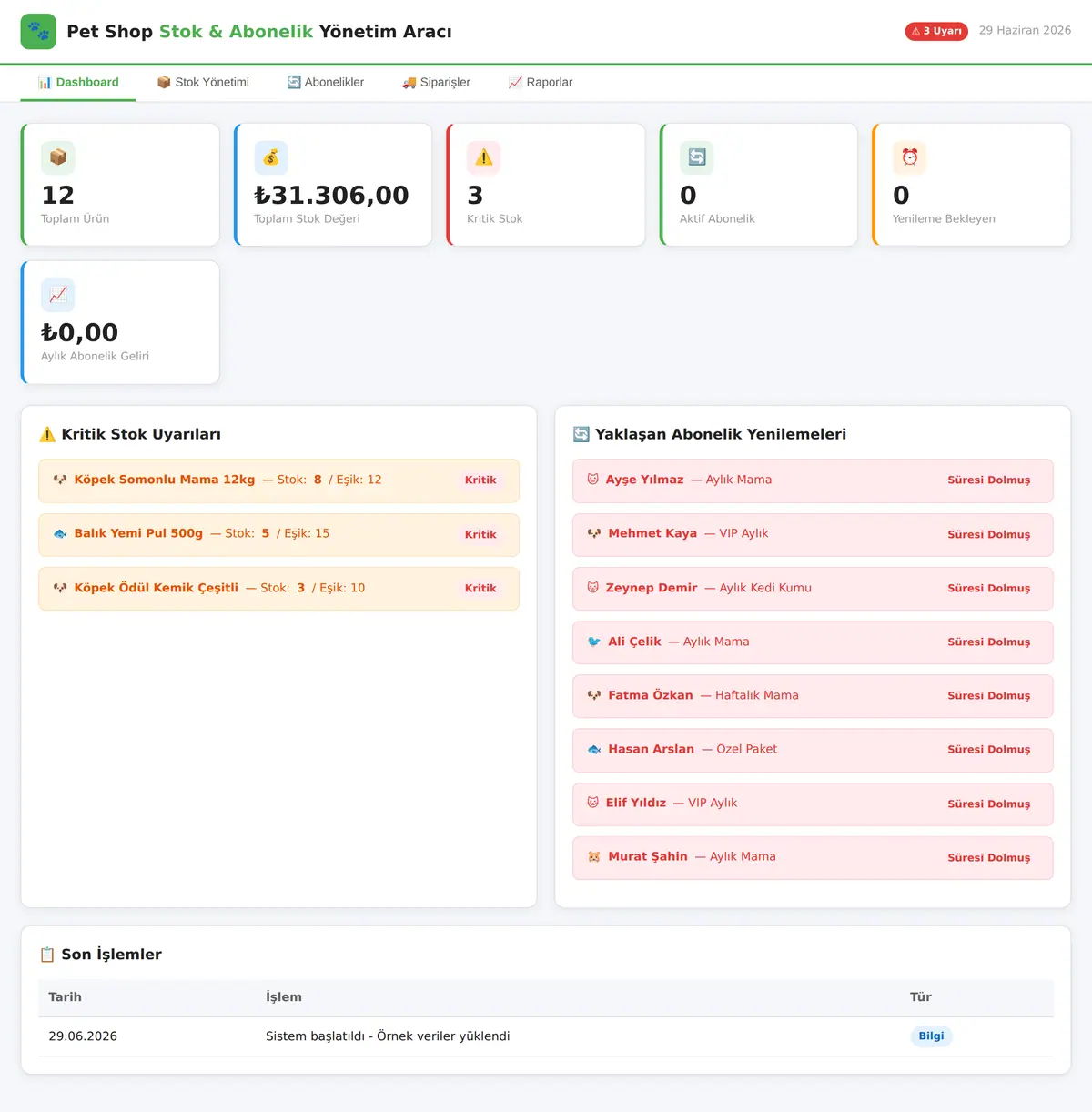Click the clipboard icon beside Son İşlemler
The height and width of the screenshot is (1112, 1092).
pos(47,955)
